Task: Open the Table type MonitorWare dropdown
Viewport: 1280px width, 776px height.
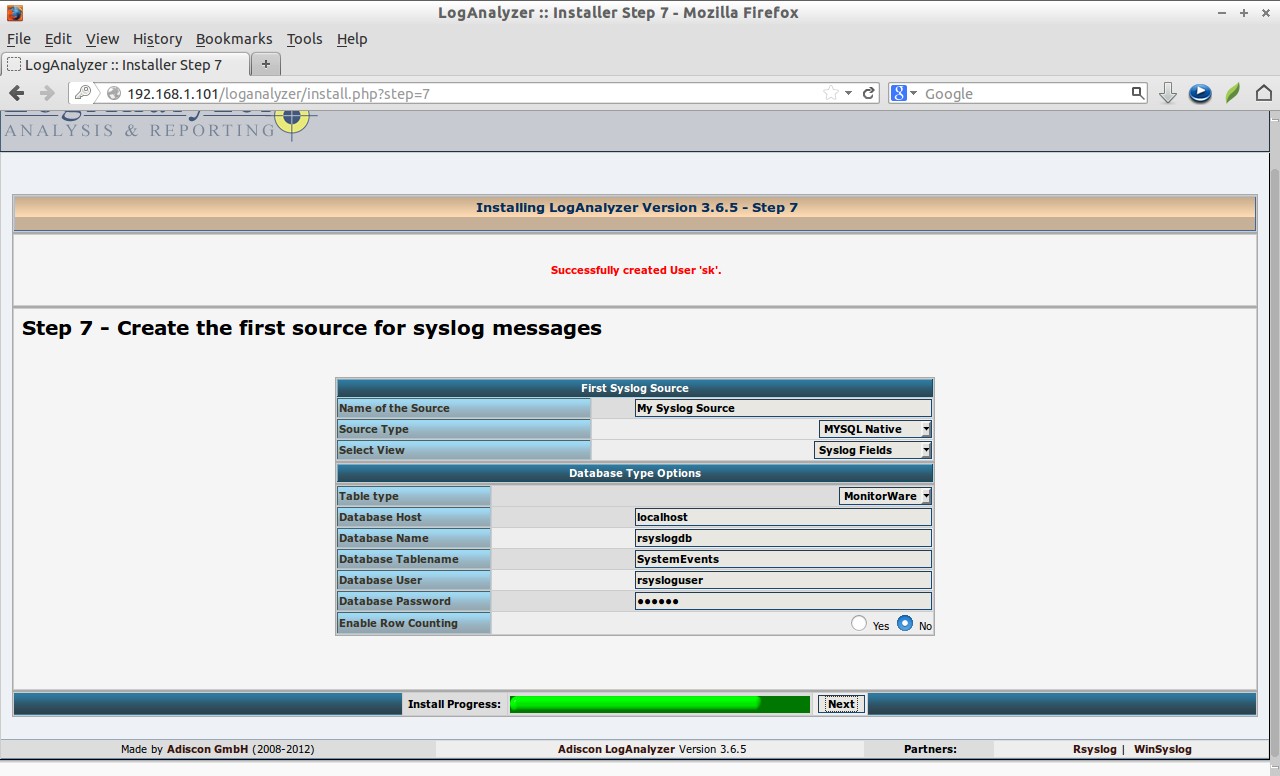Action: pyautogui.click(x=885, y=496)
